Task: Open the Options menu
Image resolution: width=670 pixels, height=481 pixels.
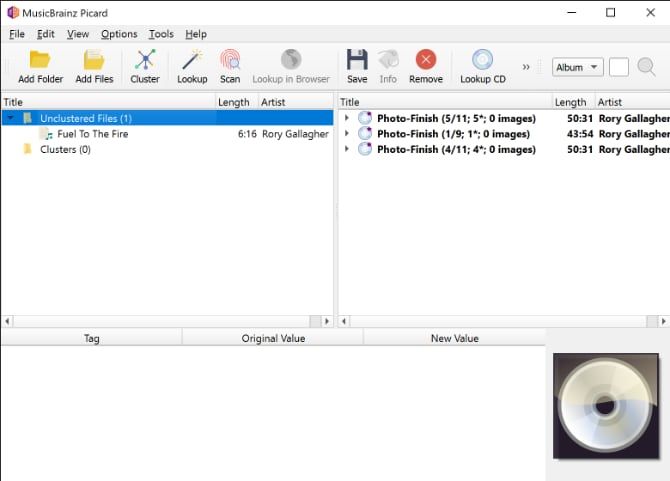Action: coord(119,34)
